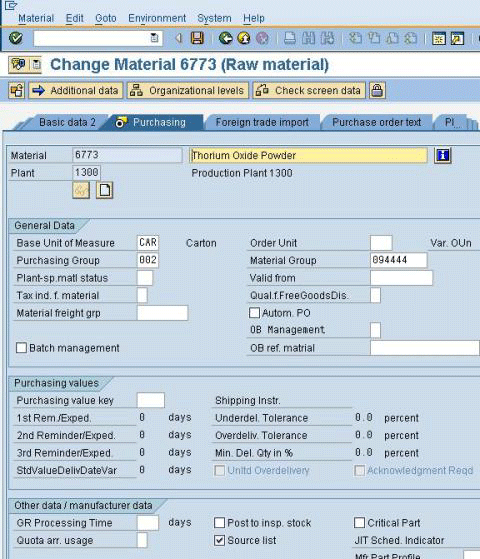Save using the floppy disk icon
Image resolution: width=480 pixels, height=559 pixels.
click(x=197, y=38)
